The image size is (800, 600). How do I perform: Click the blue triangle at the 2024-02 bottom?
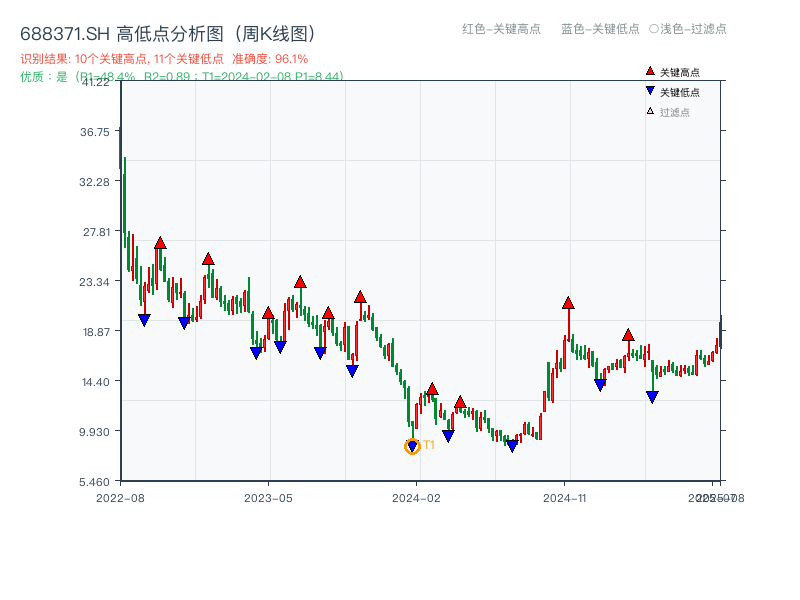(x=448, y=435)
